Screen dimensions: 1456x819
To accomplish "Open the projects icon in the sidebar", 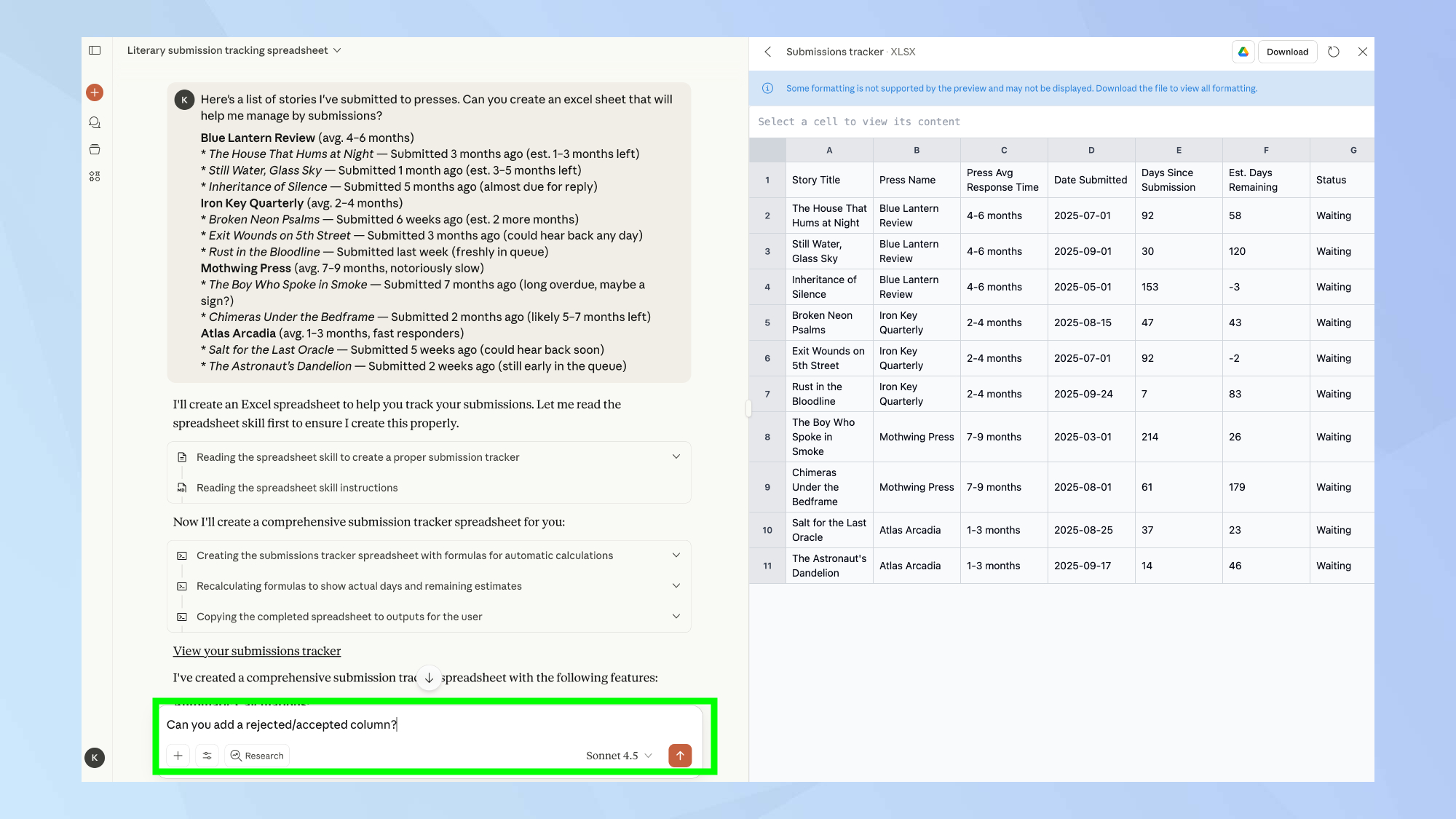I will [x=95, y=149].
